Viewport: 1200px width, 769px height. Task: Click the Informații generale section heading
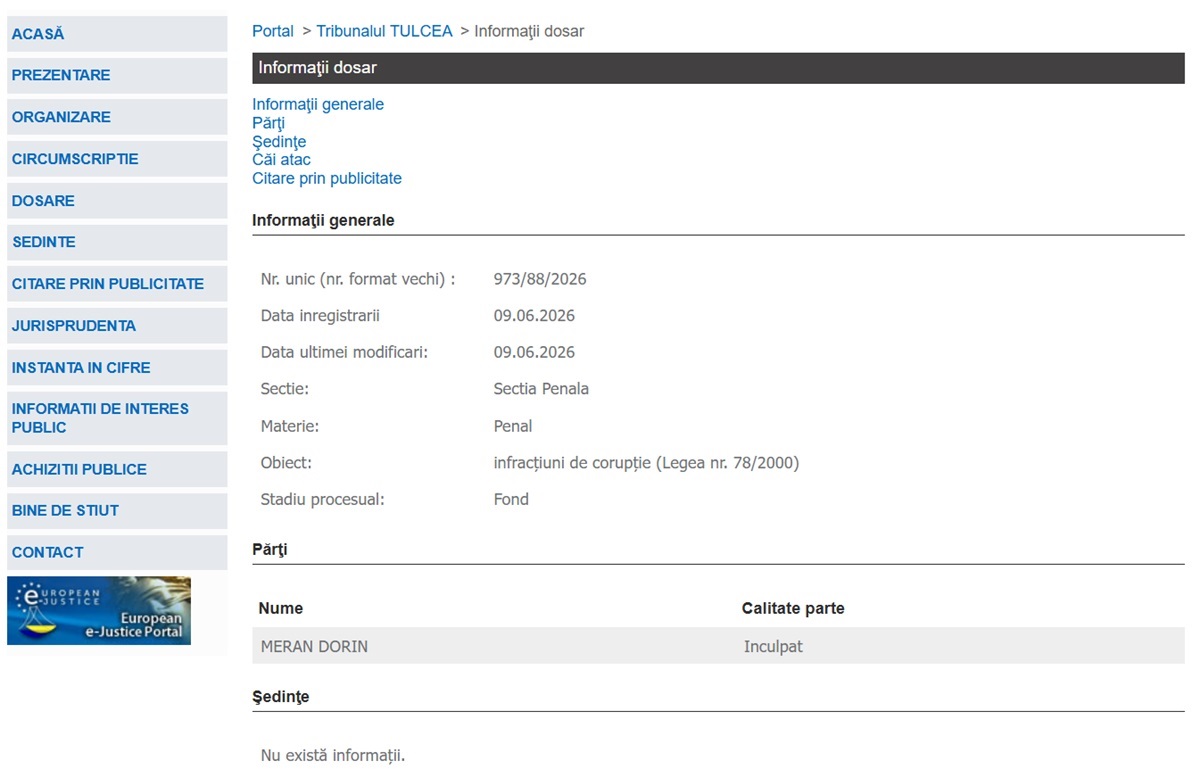coord(323,220)
